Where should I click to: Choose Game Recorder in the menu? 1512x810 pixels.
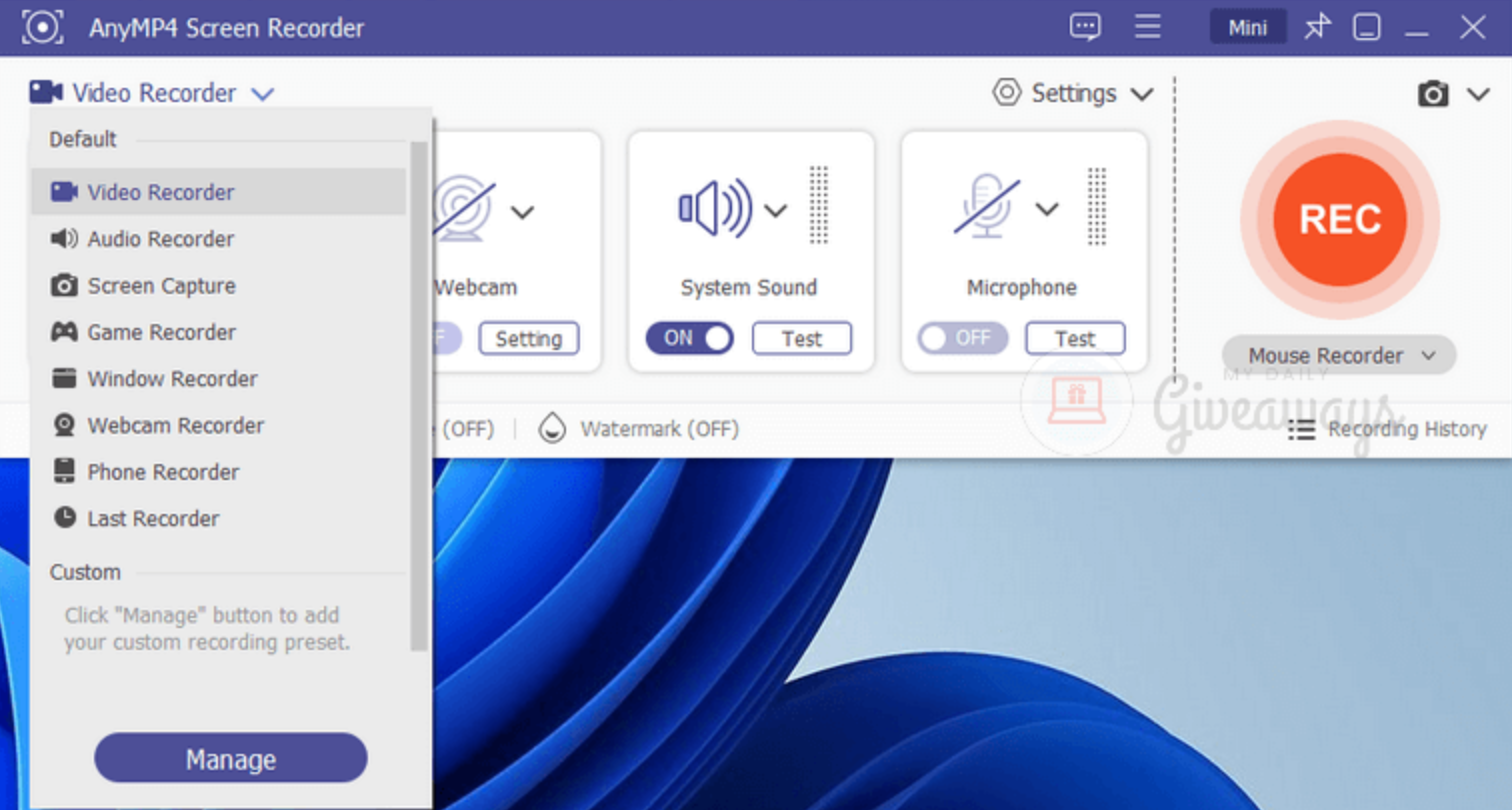[161, 332]
